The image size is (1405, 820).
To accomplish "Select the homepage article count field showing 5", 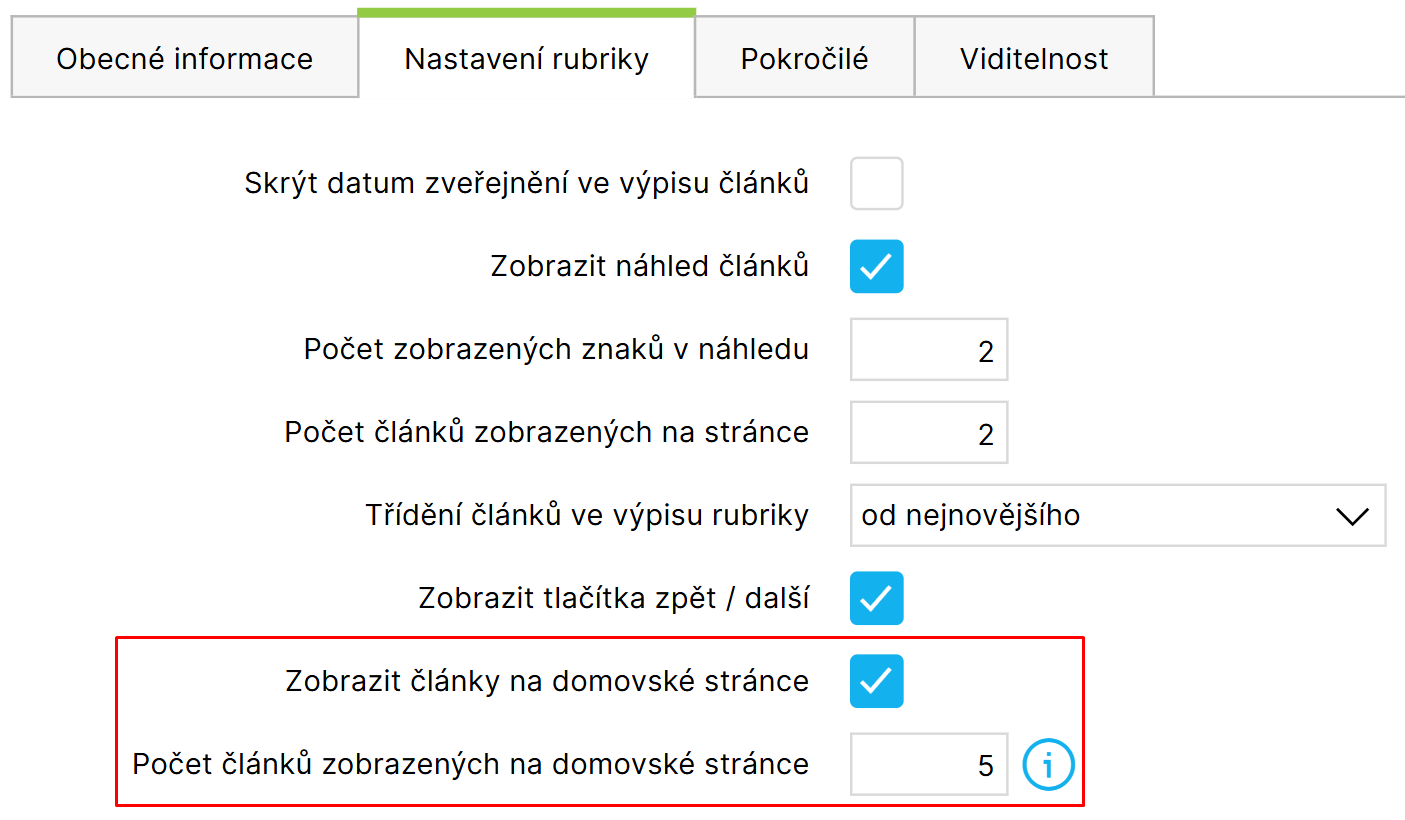I will click(928, 765).
